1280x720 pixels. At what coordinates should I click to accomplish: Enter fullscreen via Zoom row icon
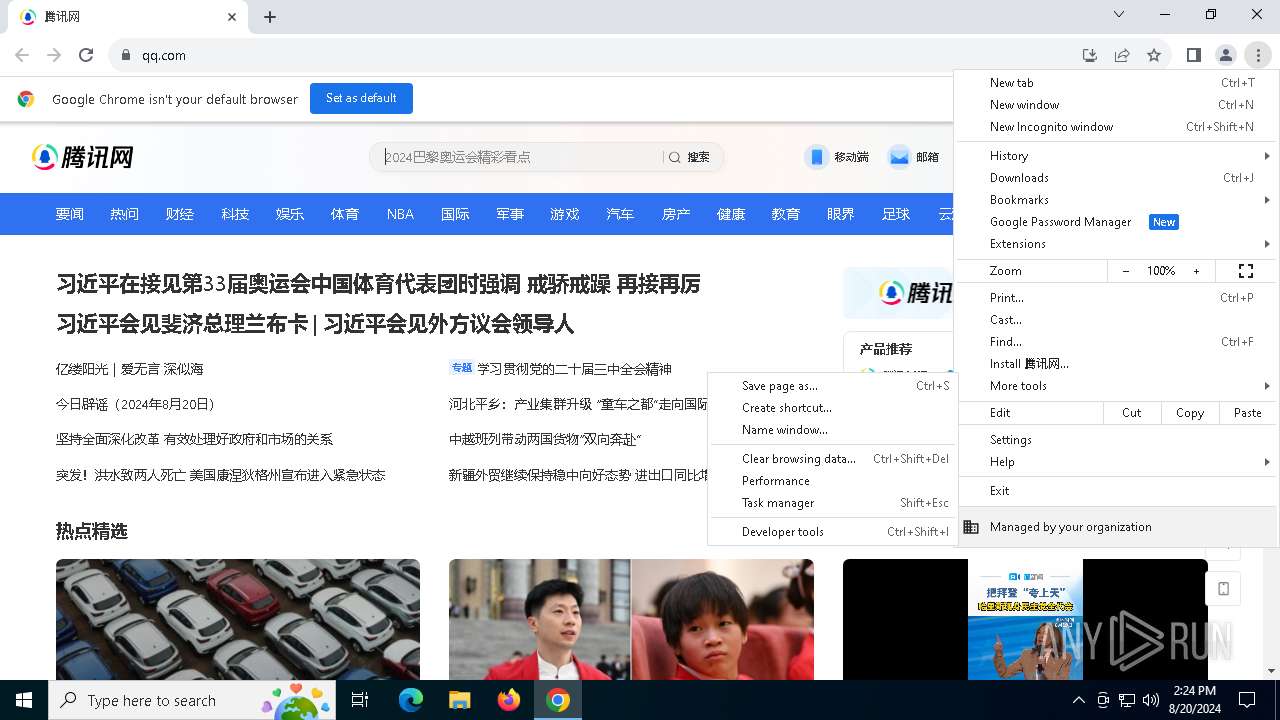1246,271
